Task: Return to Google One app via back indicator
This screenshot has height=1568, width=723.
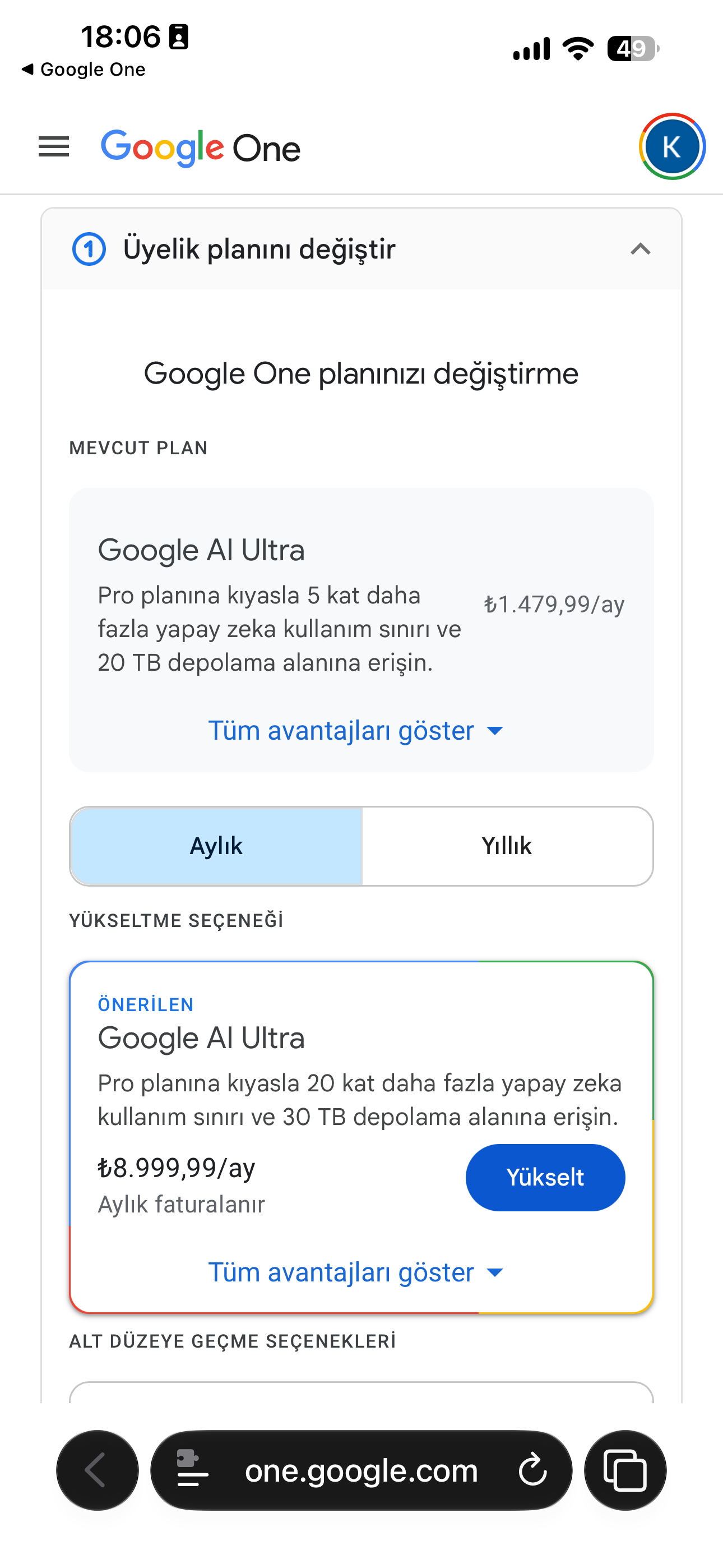Action: (84, 70)
